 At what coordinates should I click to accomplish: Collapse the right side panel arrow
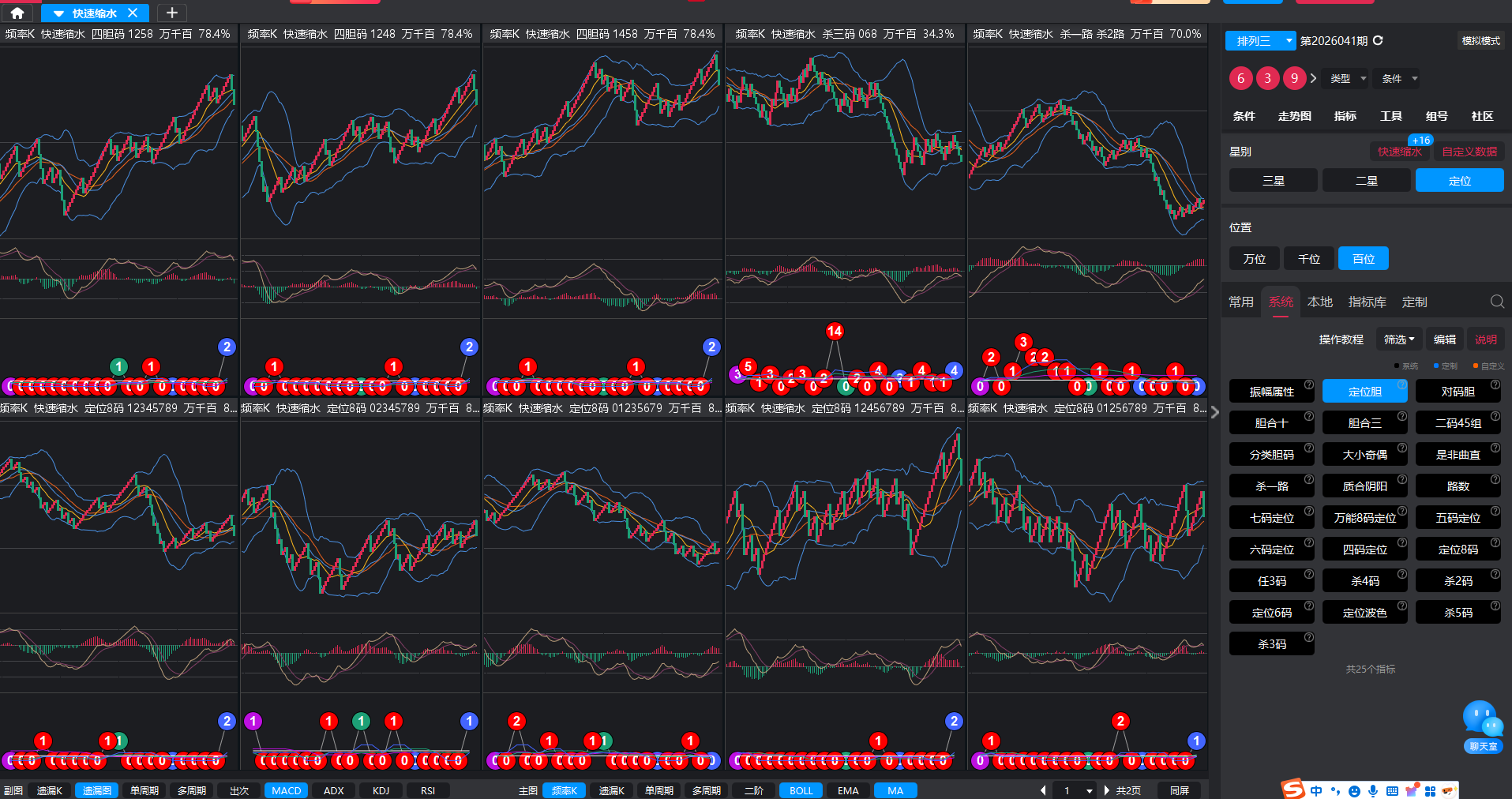(1214, 412)
